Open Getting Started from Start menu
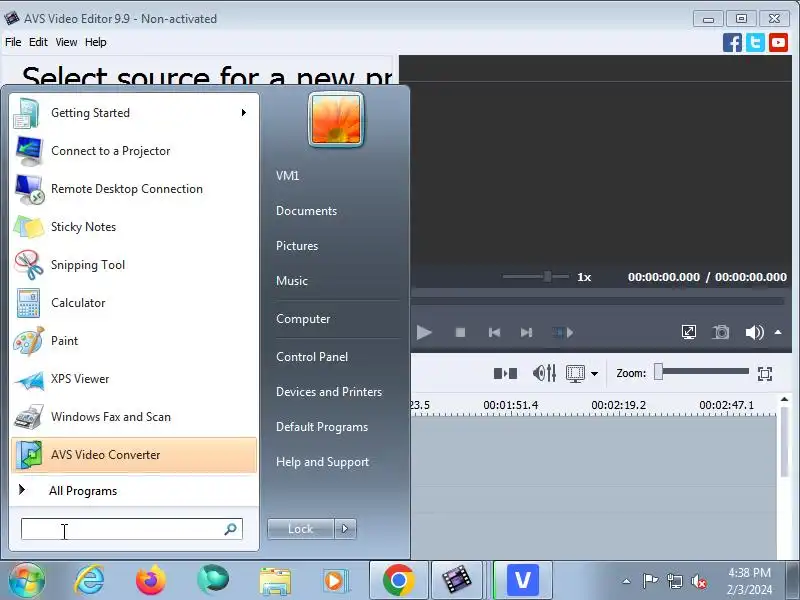The width and height of the screenshot is (800, 600). [x=133, y=113]
